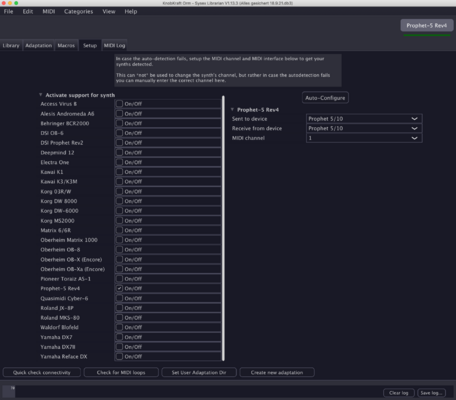Switch to the Library tab
The height and width of the screenshot is (400, 456).
pyautogui.click(x=11, y=45)
